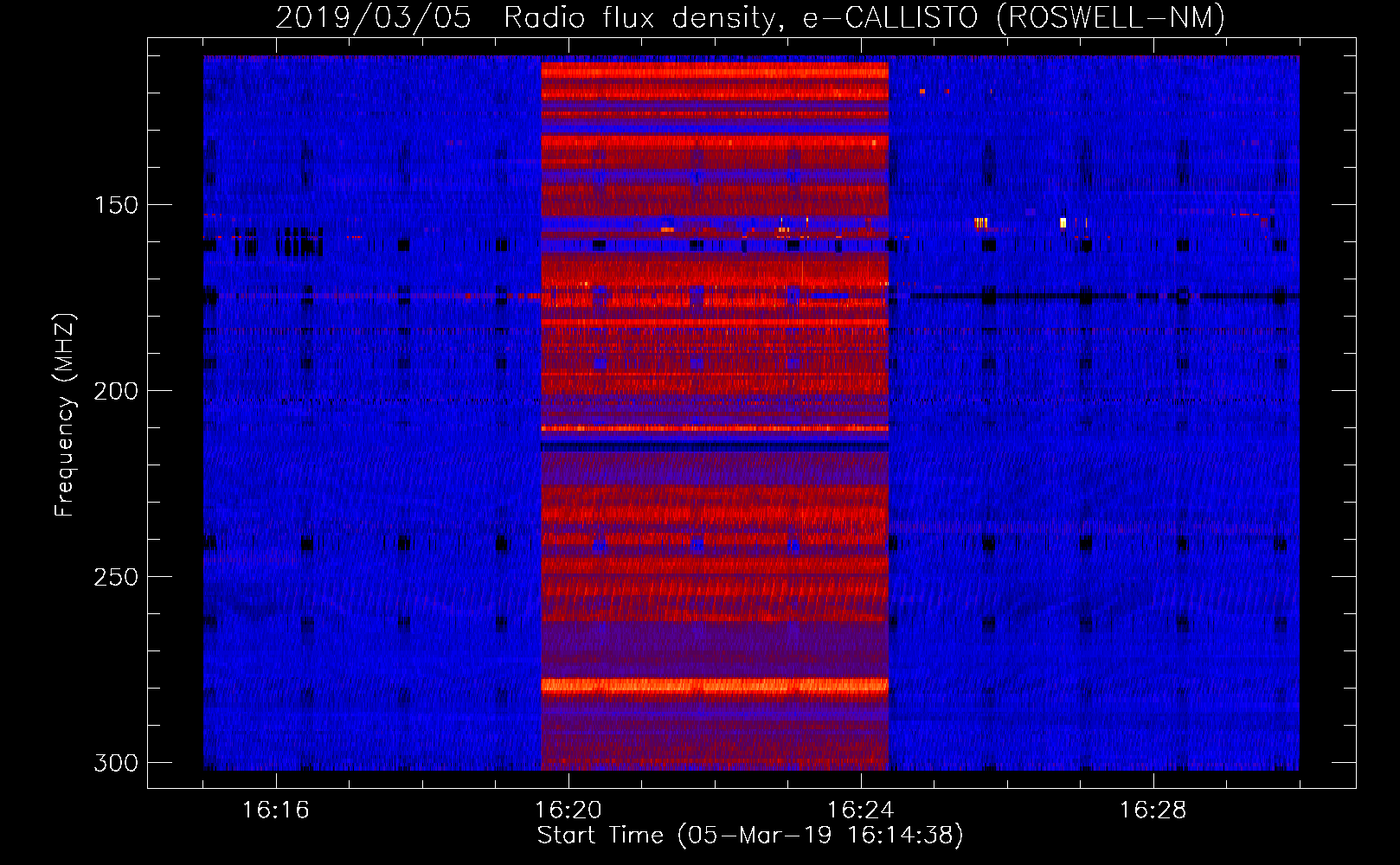Click the dark blue band near 215 MHz
The image size is (1400, 865).
click(x=715, y=445)
